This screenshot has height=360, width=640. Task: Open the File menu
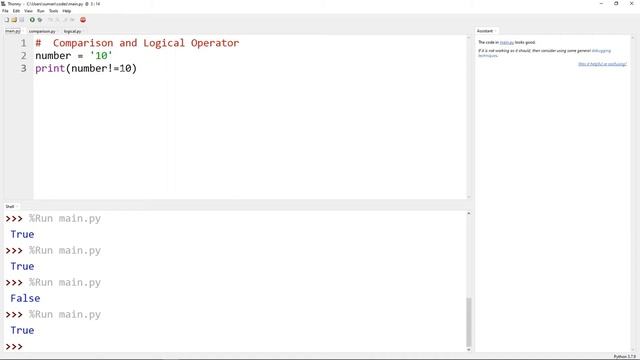5,11
